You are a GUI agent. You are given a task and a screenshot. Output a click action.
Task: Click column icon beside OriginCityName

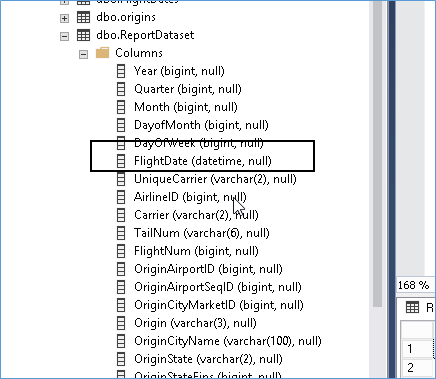coord(121,341)
